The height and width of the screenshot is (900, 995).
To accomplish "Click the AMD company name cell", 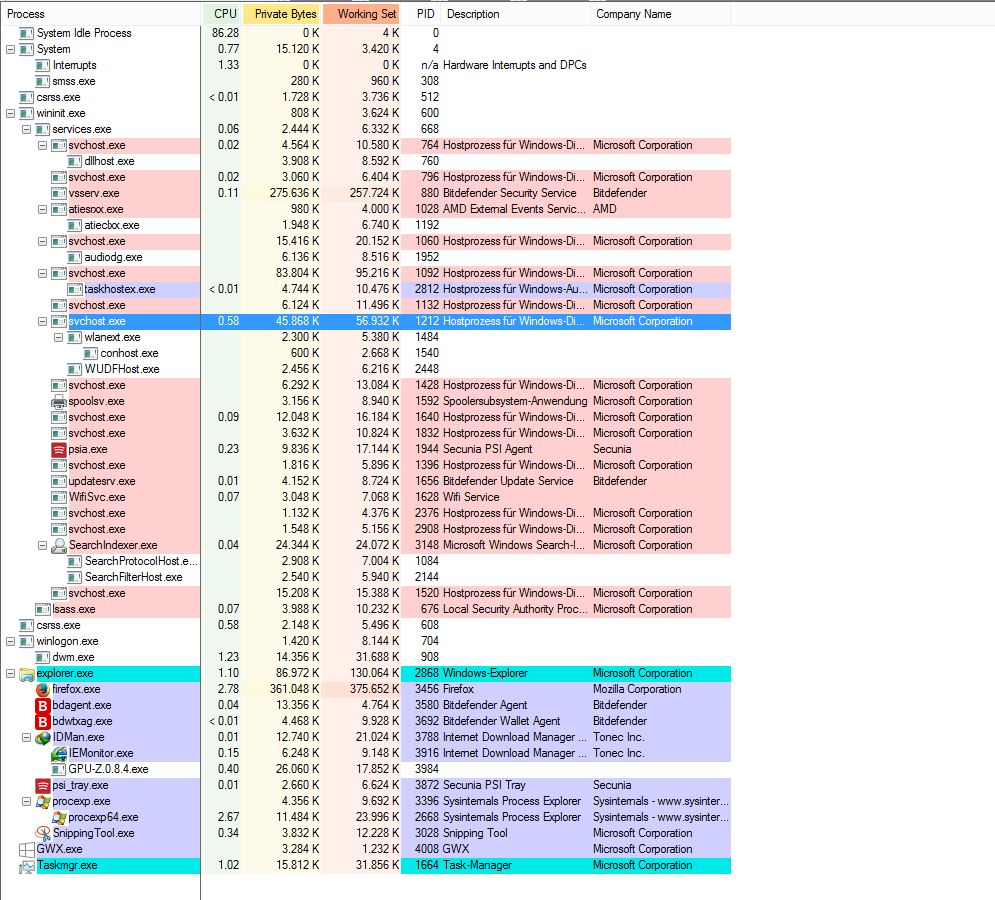I will (605, 209).
